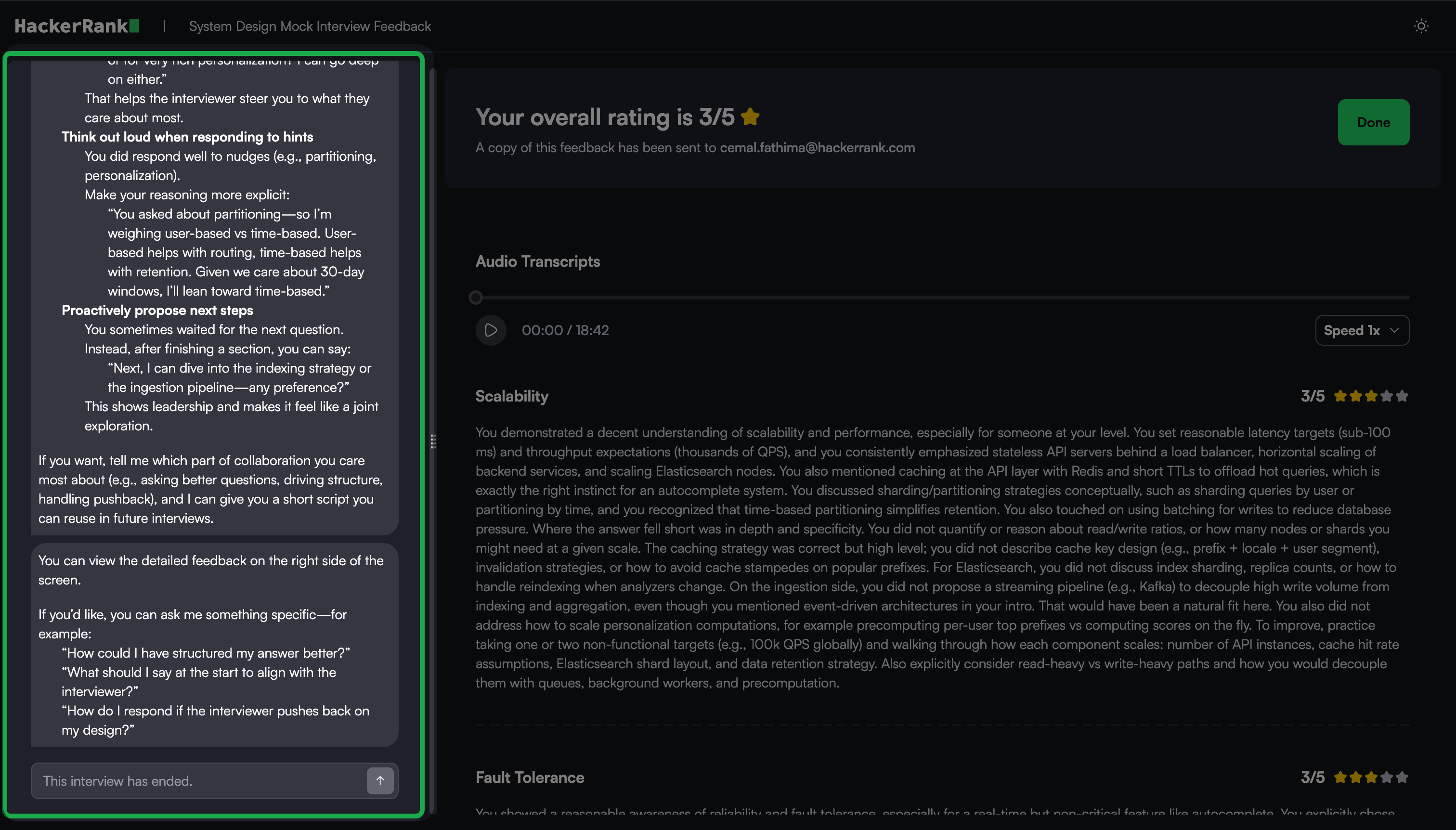Click the System Design Mock Interview Feedback title
1456x830 pixels.
coord(310,26)
